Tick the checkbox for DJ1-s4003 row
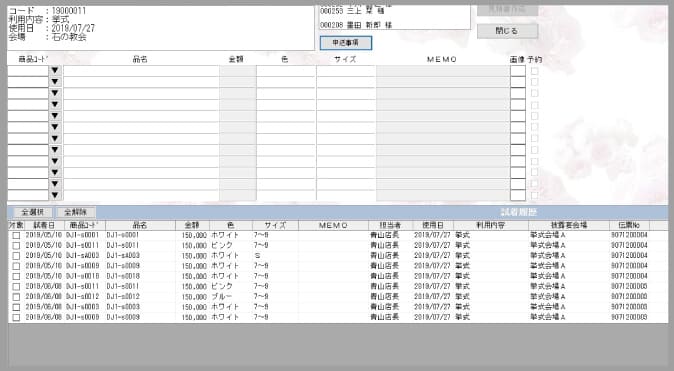Image resolution: width=674 pixels, height=371 pixels. pos(16,256)
